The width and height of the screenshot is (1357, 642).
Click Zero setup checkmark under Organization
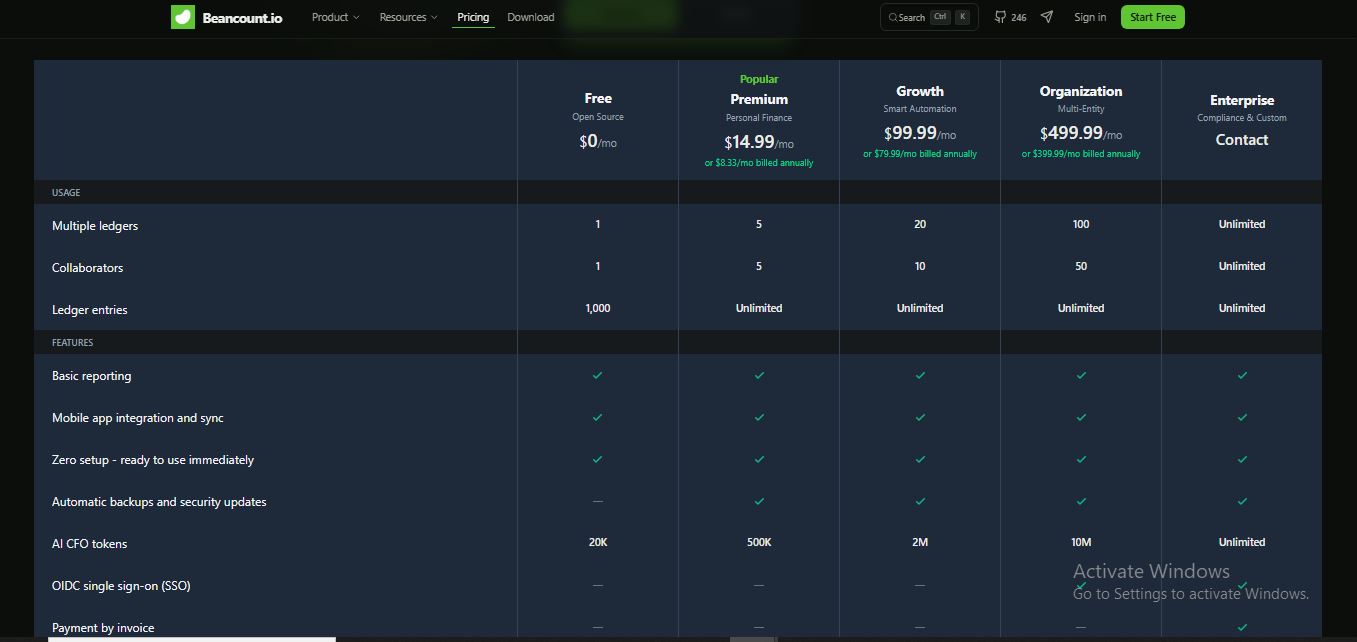(1081, 460)
